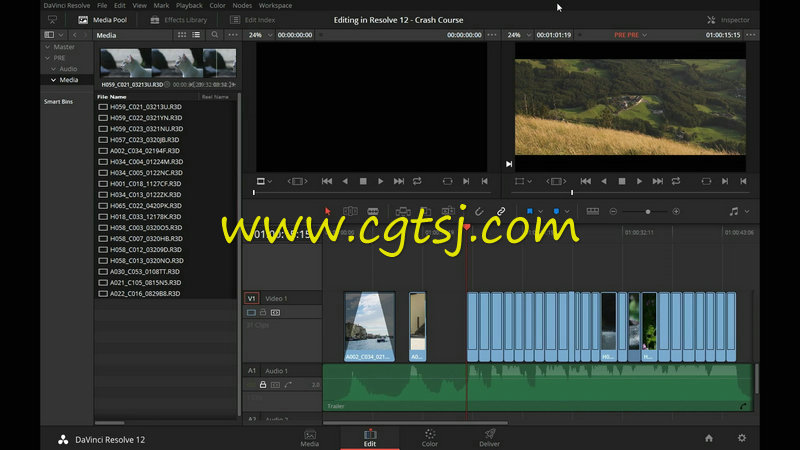
Task: Select the red arrow Selection tool
Action: tap(328, 211)
